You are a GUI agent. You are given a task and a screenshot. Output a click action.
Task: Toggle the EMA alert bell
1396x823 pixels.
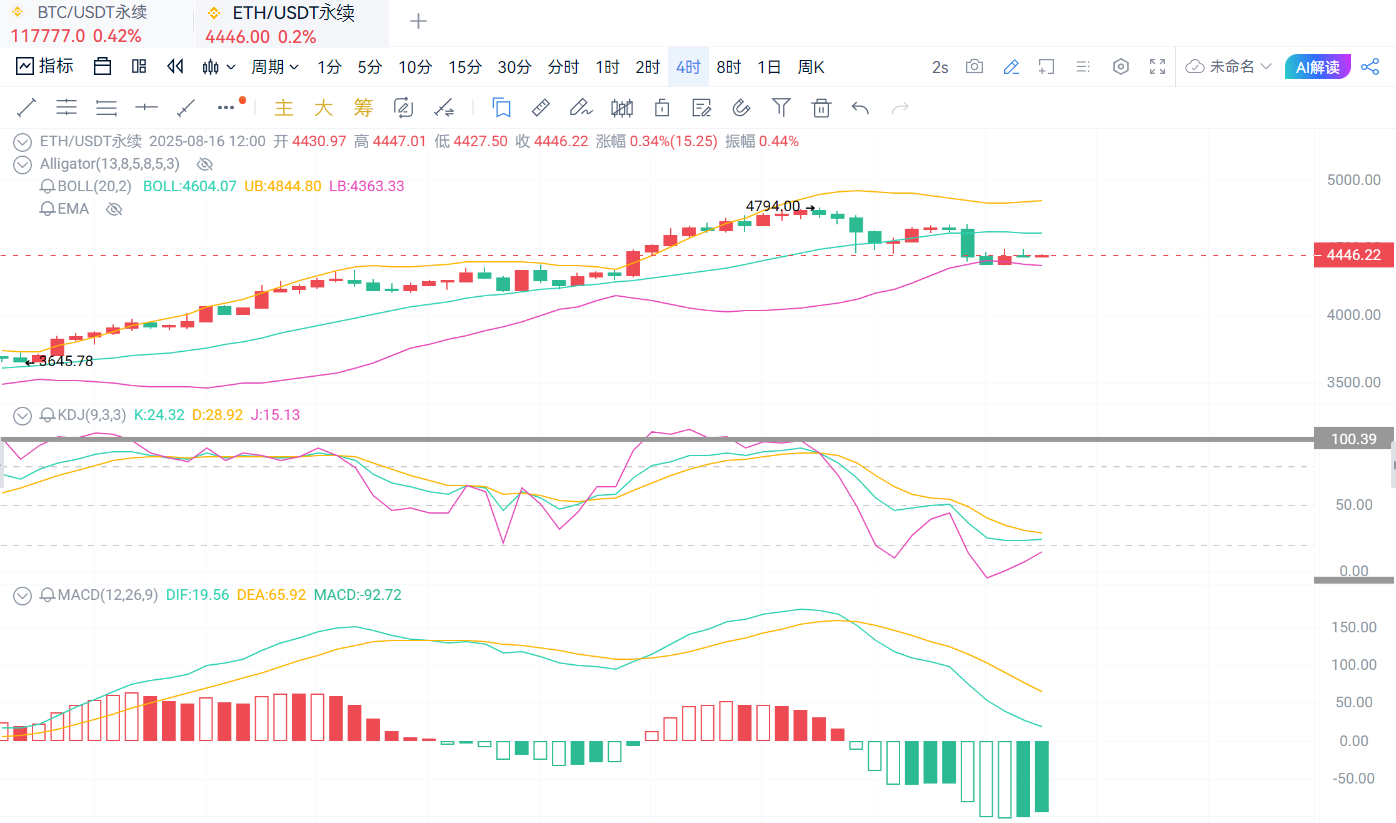(46, 209)
